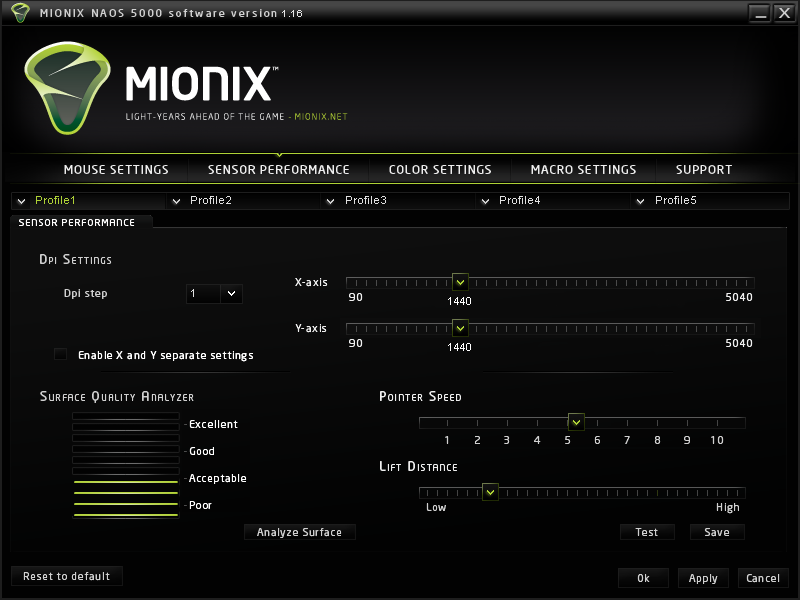Viewport: 800px width, 600px height.
Task: Select Profile5
Action: coord(676,200)
